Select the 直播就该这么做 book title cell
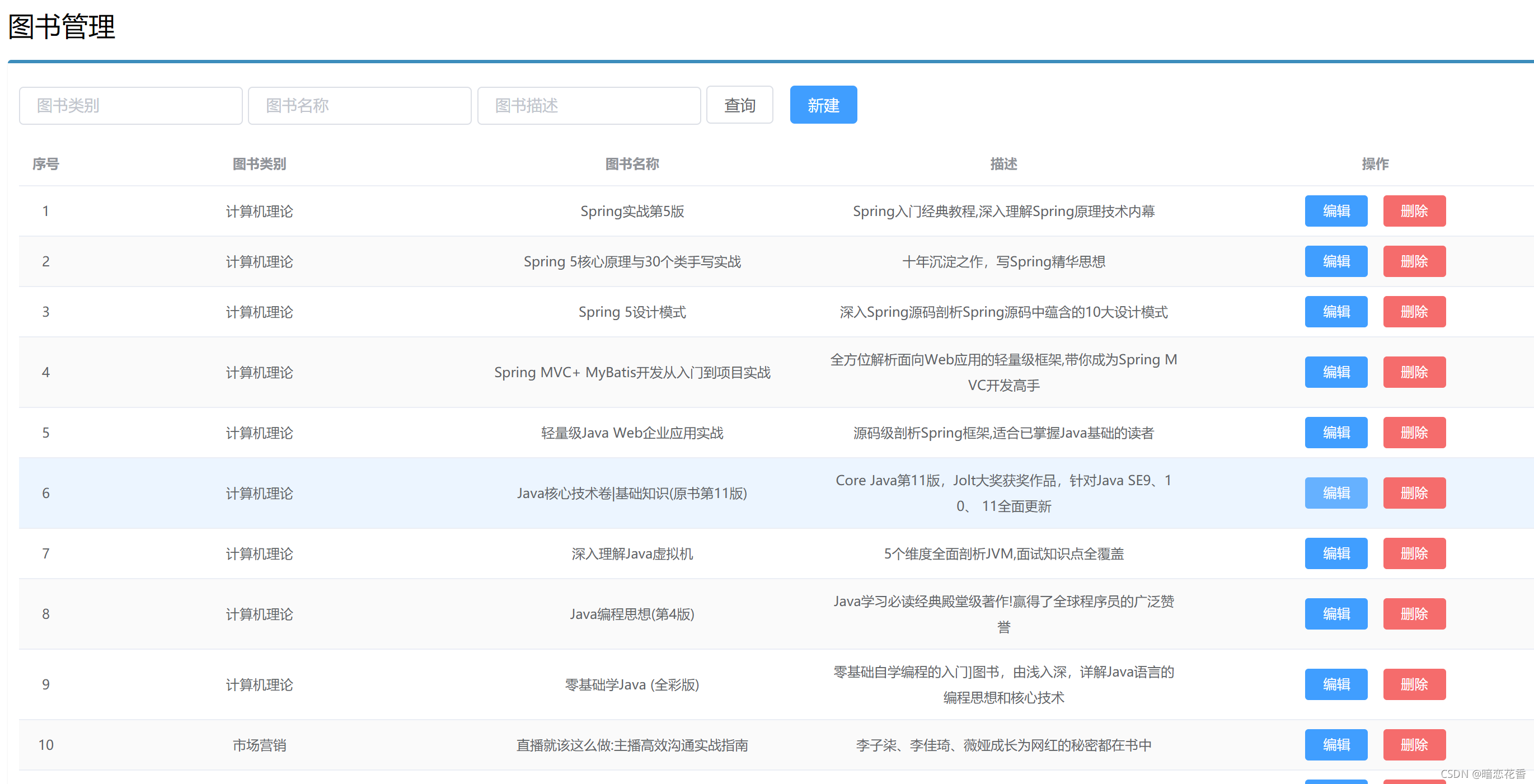1534x784 pixels. click(632, 745)
